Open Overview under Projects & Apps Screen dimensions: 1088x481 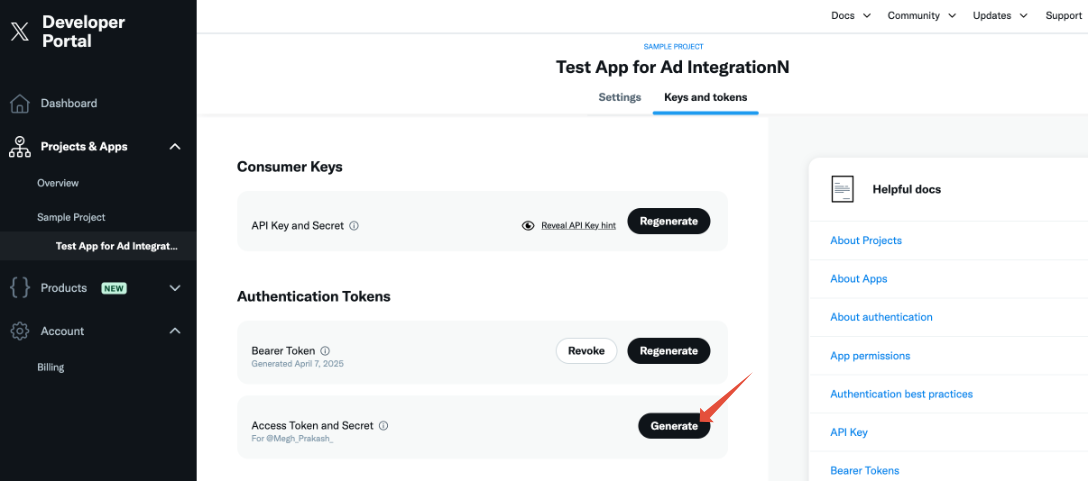(58, 183)
